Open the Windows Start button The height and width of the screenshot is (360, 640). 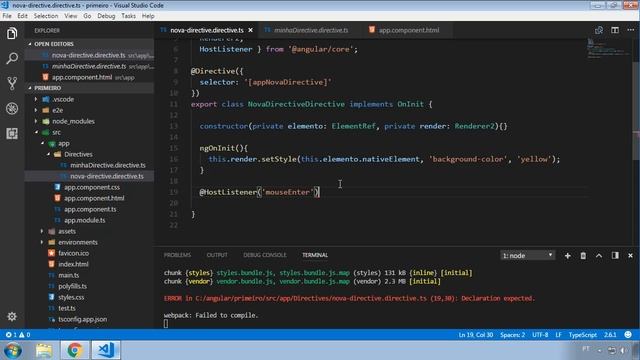(x=13, y=351)
